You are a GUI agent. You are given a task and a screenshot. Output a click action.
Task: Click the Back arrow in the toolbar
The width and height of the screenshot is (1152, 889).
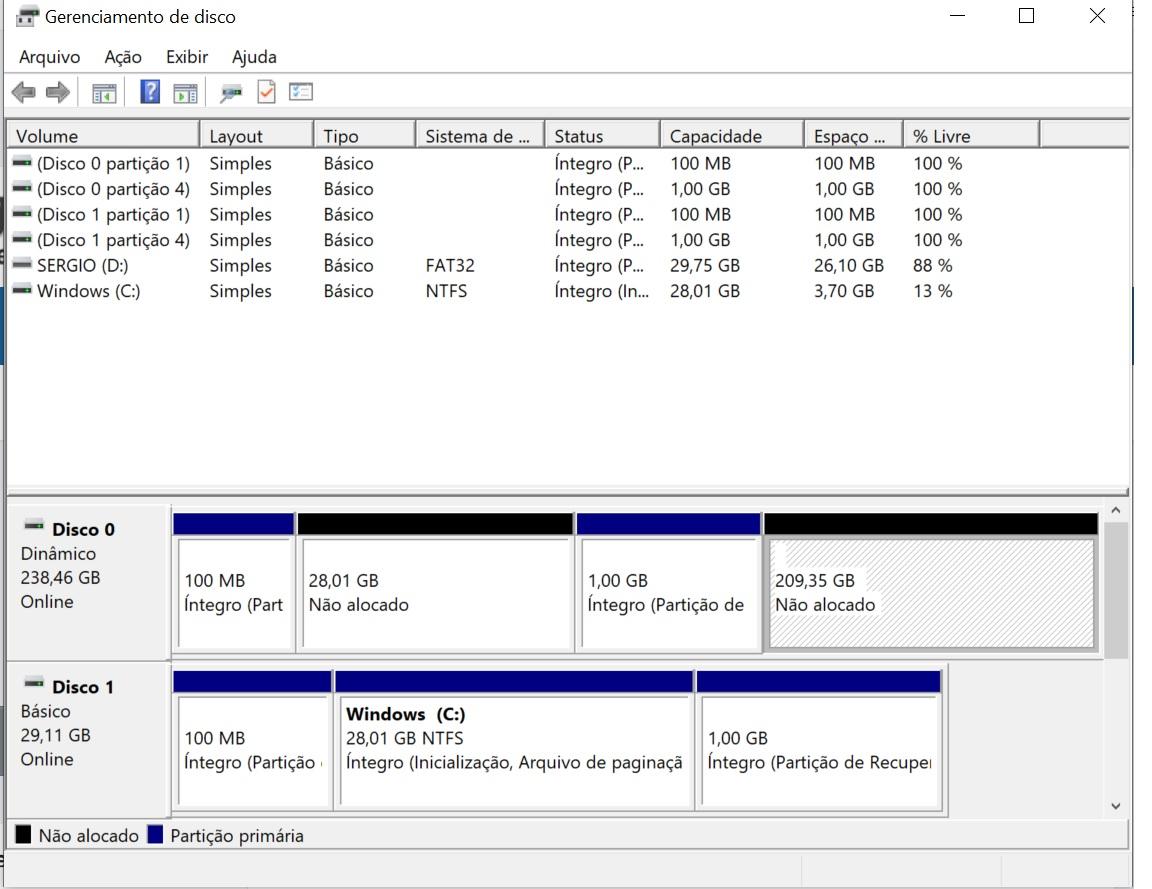(x=24, y=93)
